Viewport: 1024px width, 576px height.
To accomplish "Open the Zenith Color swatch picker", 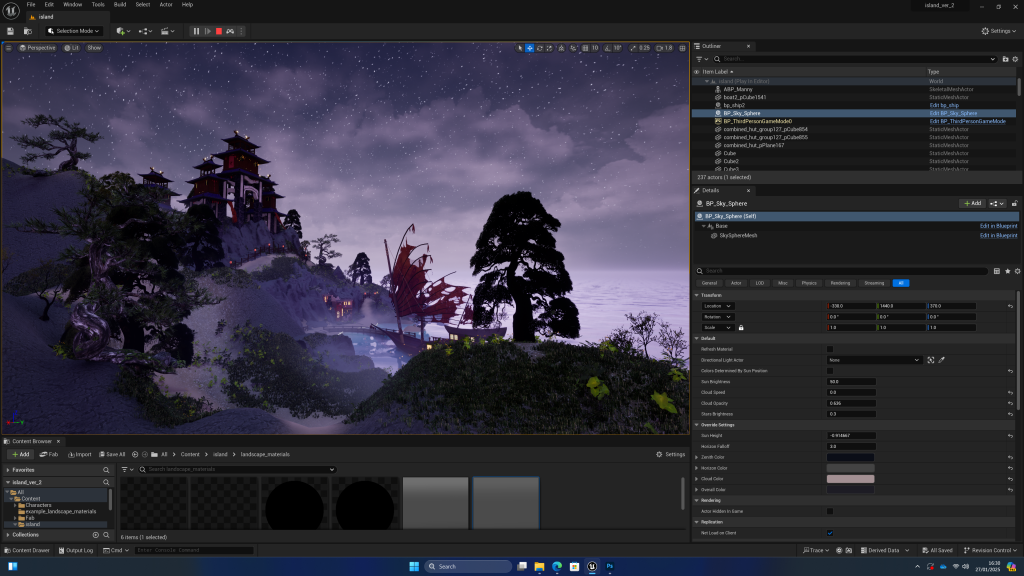I will (x=850, y=457).
